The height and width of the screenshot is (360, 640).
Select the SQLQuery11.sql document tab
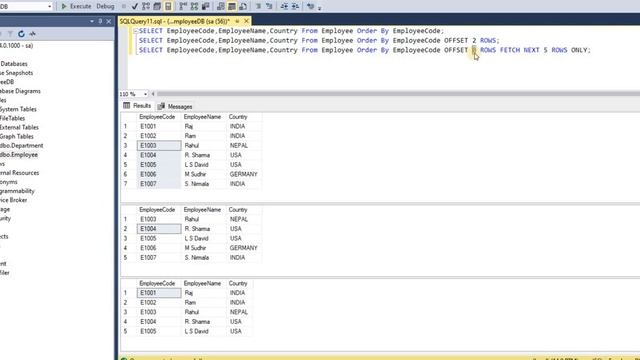175,21
